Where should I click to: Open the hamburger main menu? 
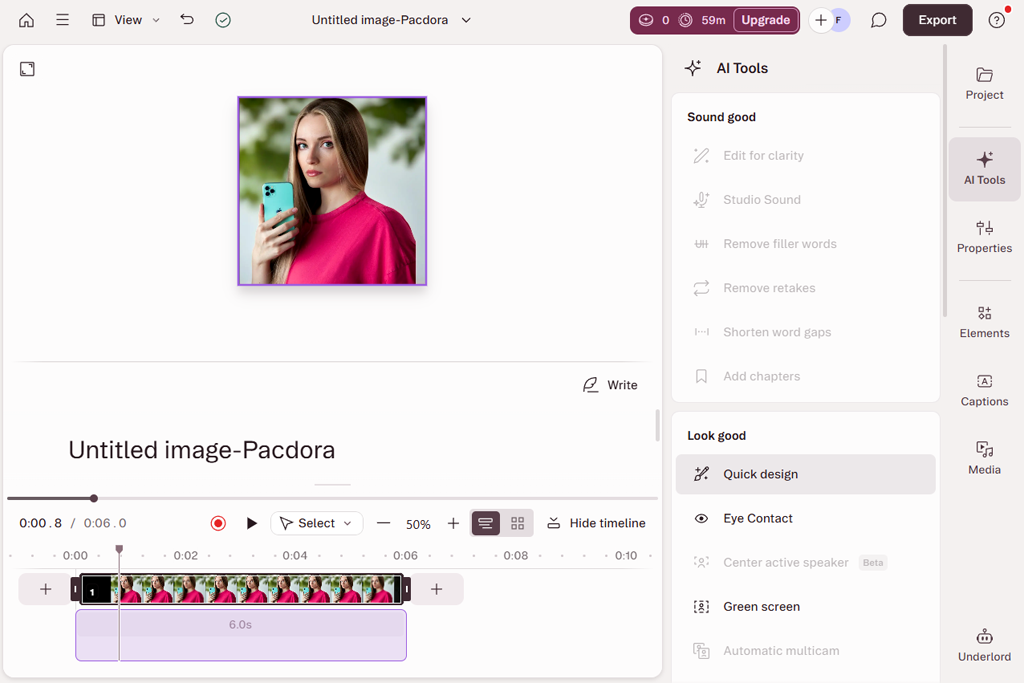tap(62, 20)
